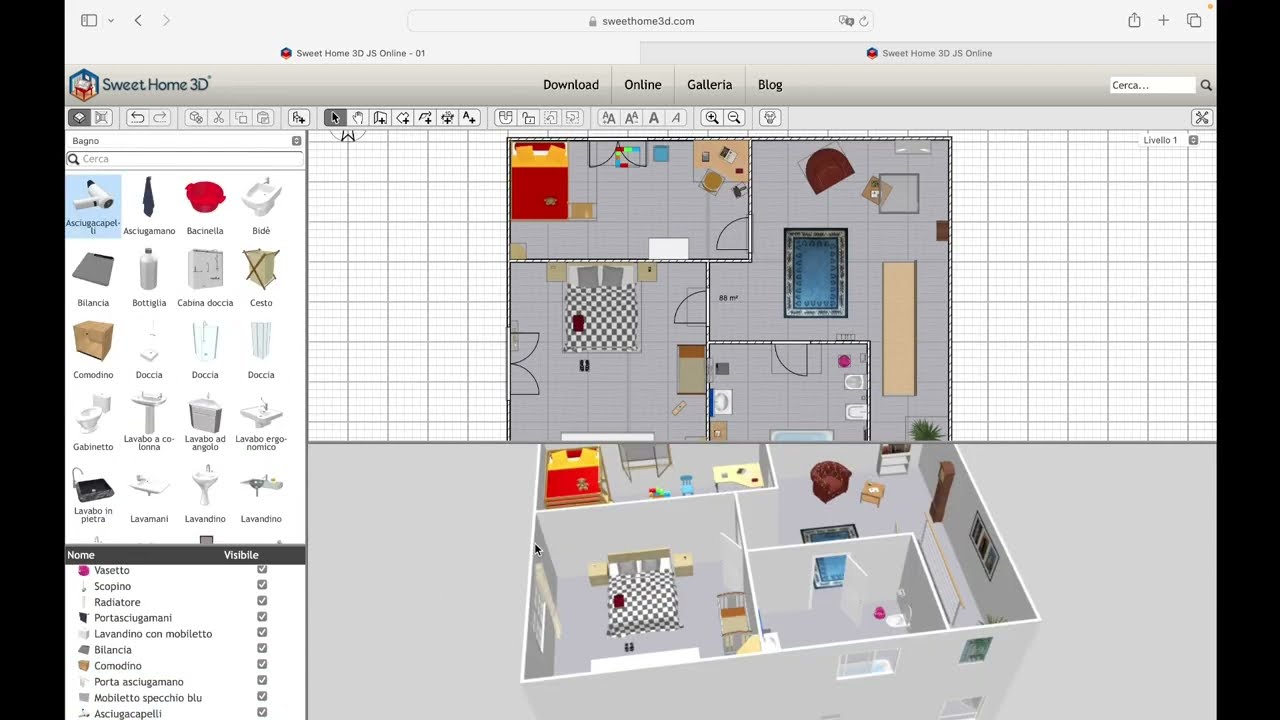Go back with Safari back arrow

click(138, 21)
